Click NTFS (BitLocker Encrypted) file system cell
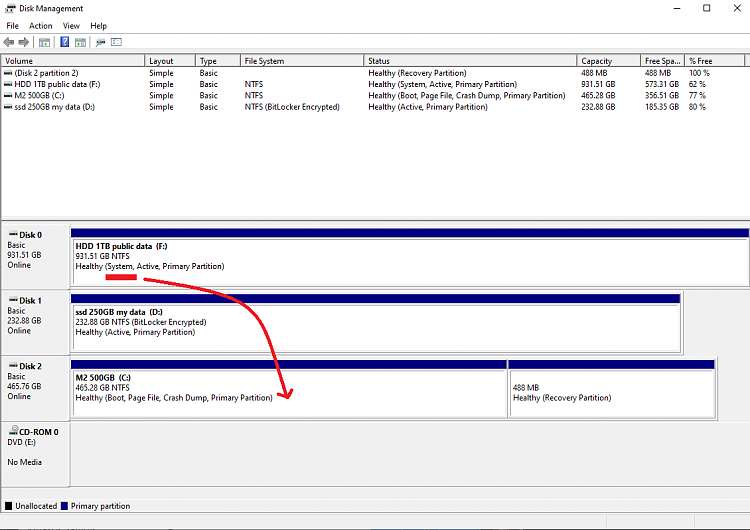 (292, 107)
